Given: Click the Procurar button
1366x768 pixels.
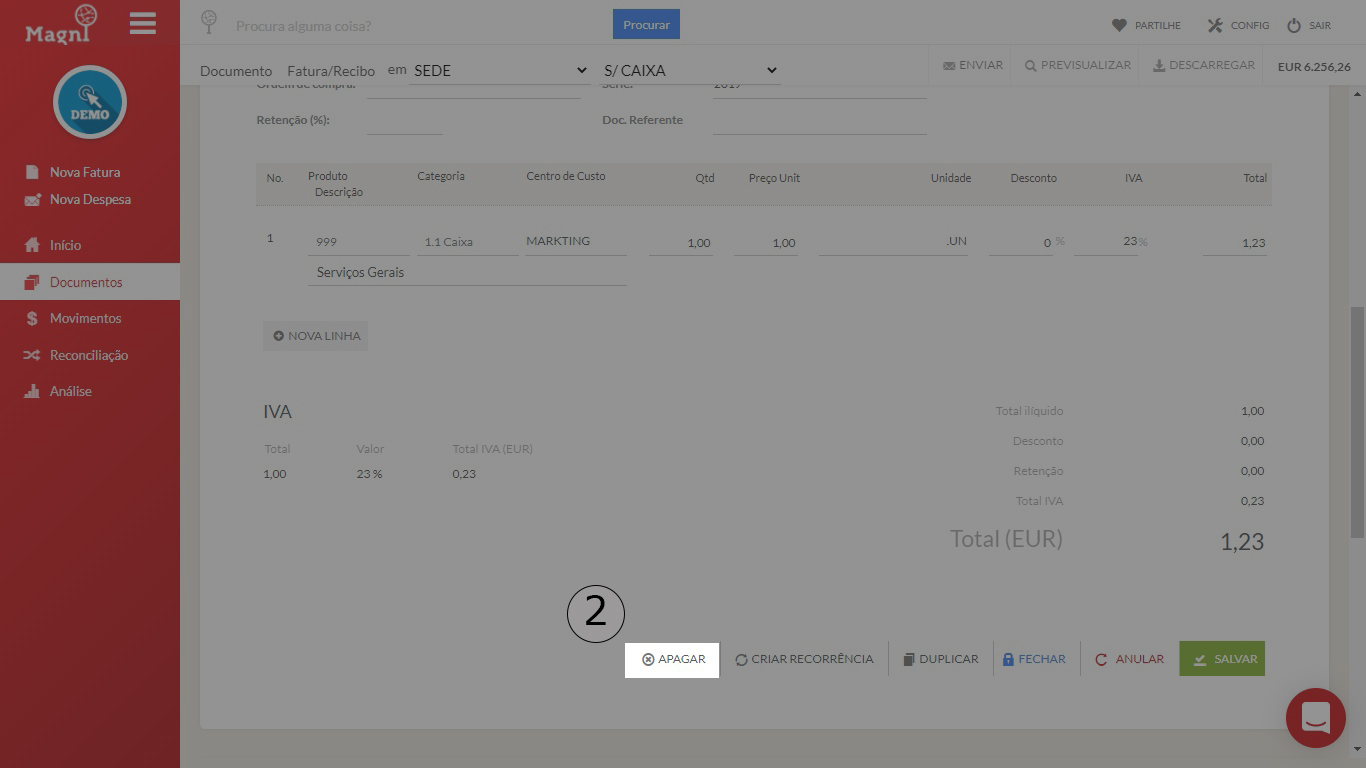Looking at the screenshot, I should click(x=646, y=25).
